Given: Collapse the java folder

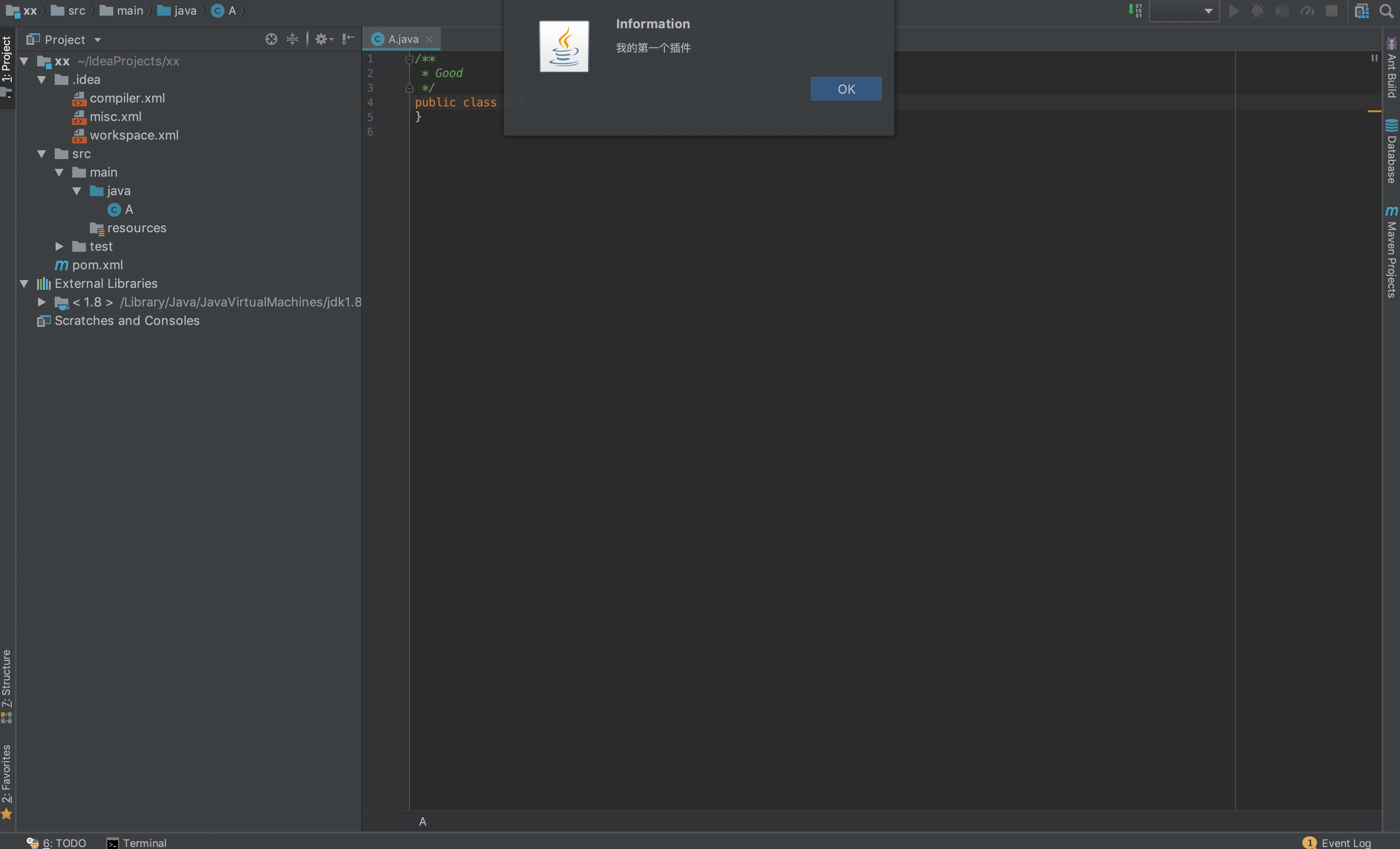Looking at the screenshot, I should pos(77,191).
